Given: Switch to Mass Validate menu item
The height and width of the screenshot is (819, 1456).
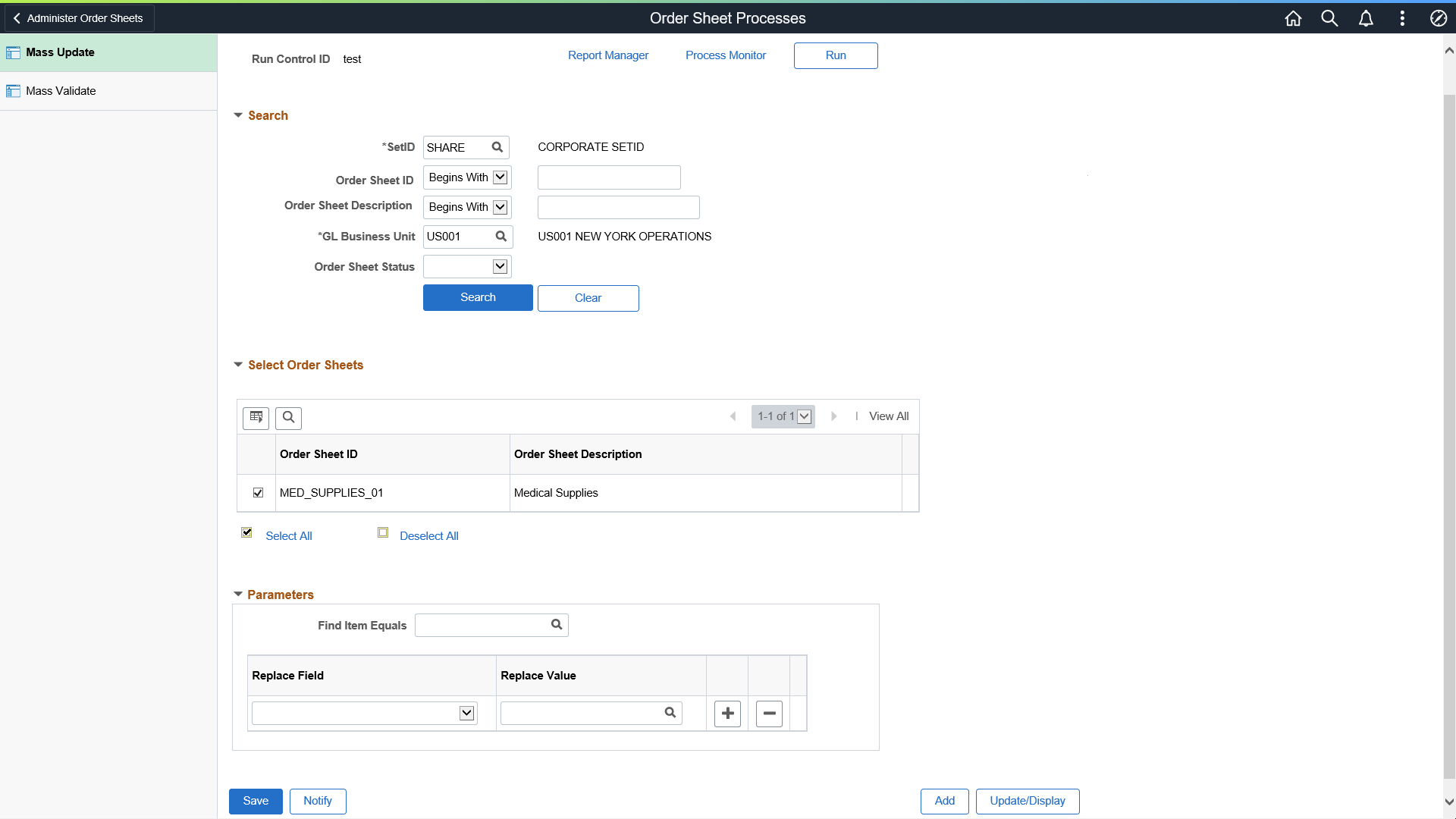Looking at the screenshot, I should (x=61, y=91).
